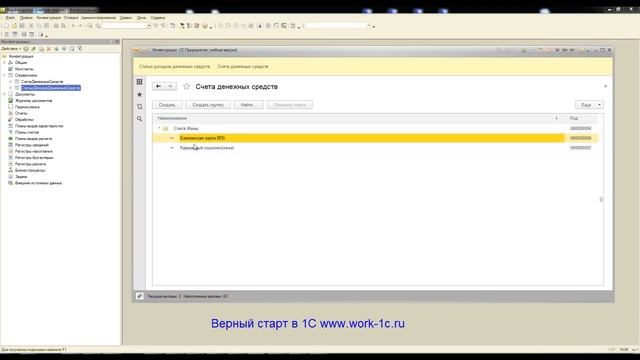Select СчетаДенежныхСредств catalog in tree
Image resolution: width=640 pixels, height=360 pixels.
point(42,82)
